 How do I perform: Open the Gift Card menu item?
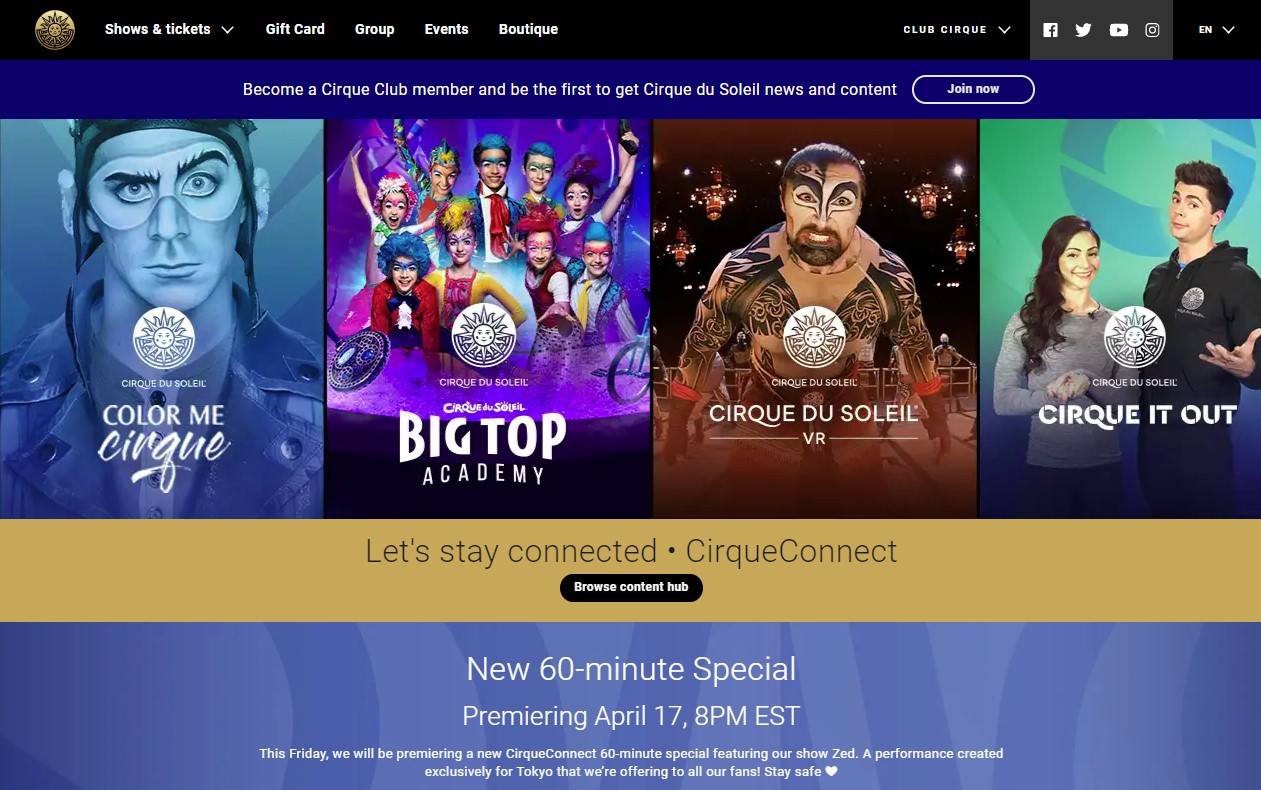coord(295,29)
